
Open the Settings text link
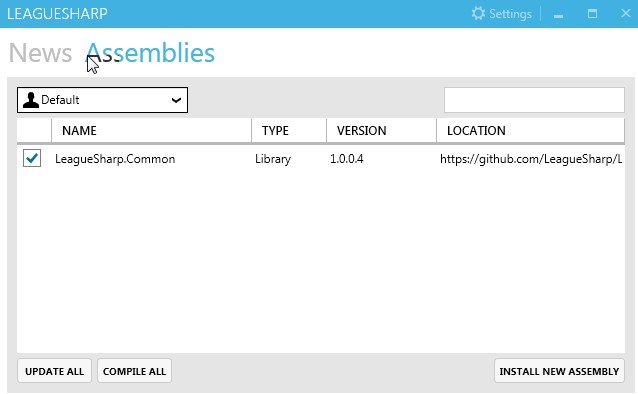(510, 14)
